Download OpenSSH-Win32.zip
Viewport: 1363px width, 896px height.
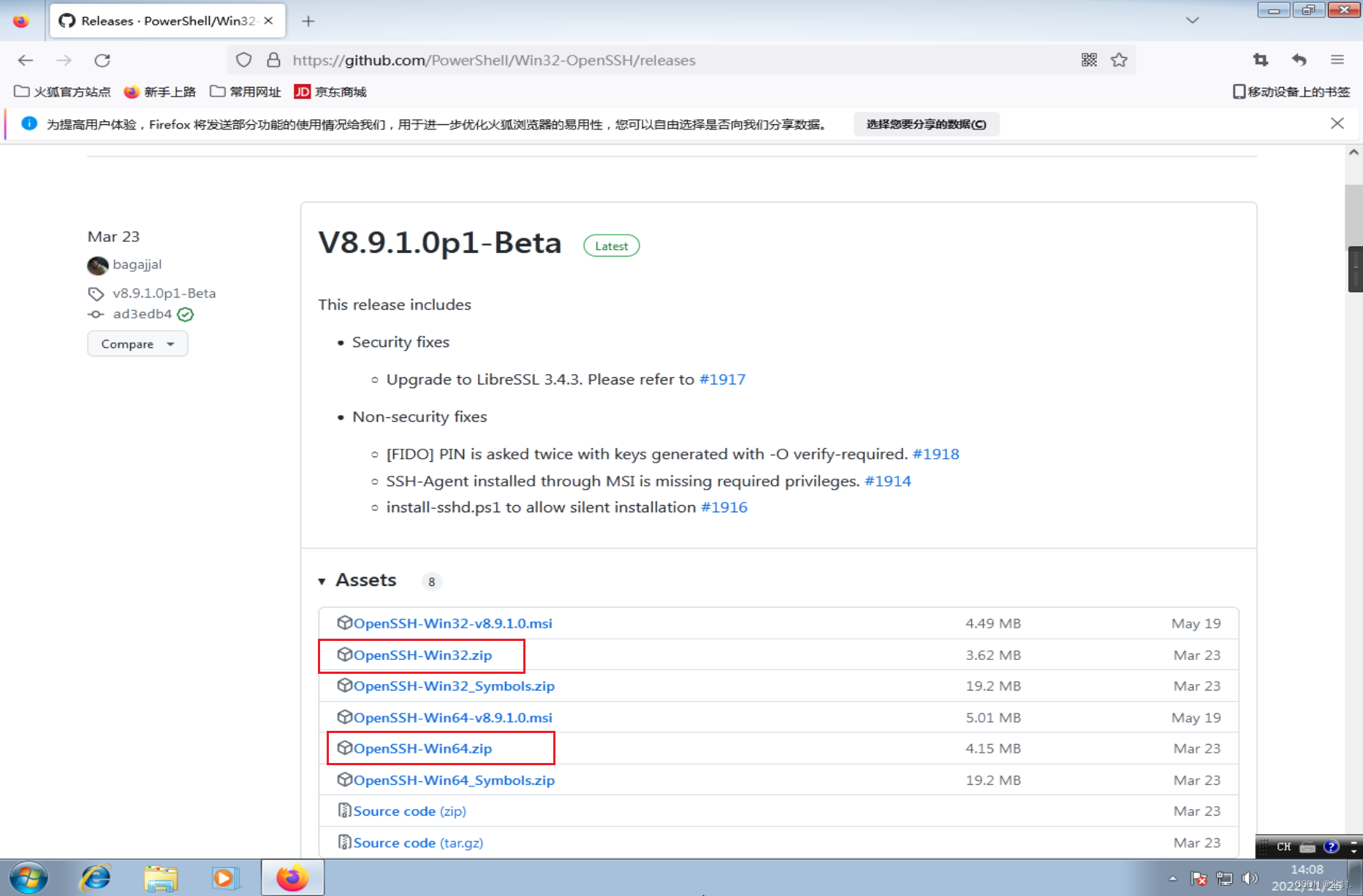[x=422, y=655]
